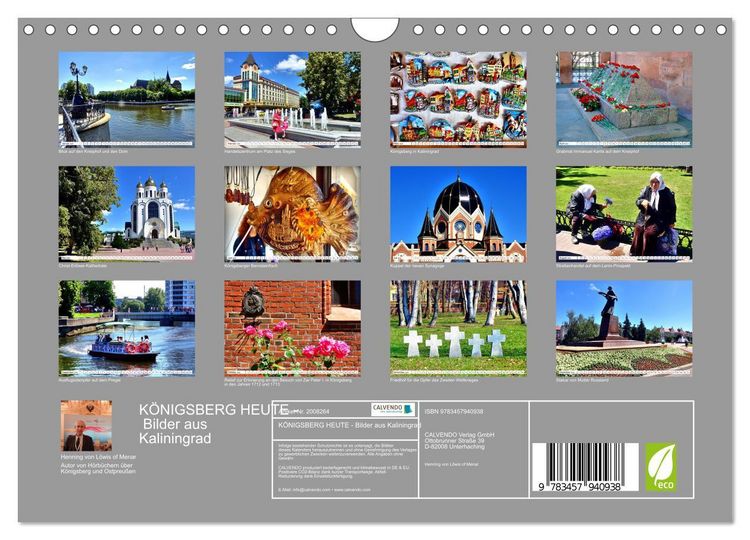
Task: Click 'D-82008 Unterhaching' address line
Action: coord(454,446)
